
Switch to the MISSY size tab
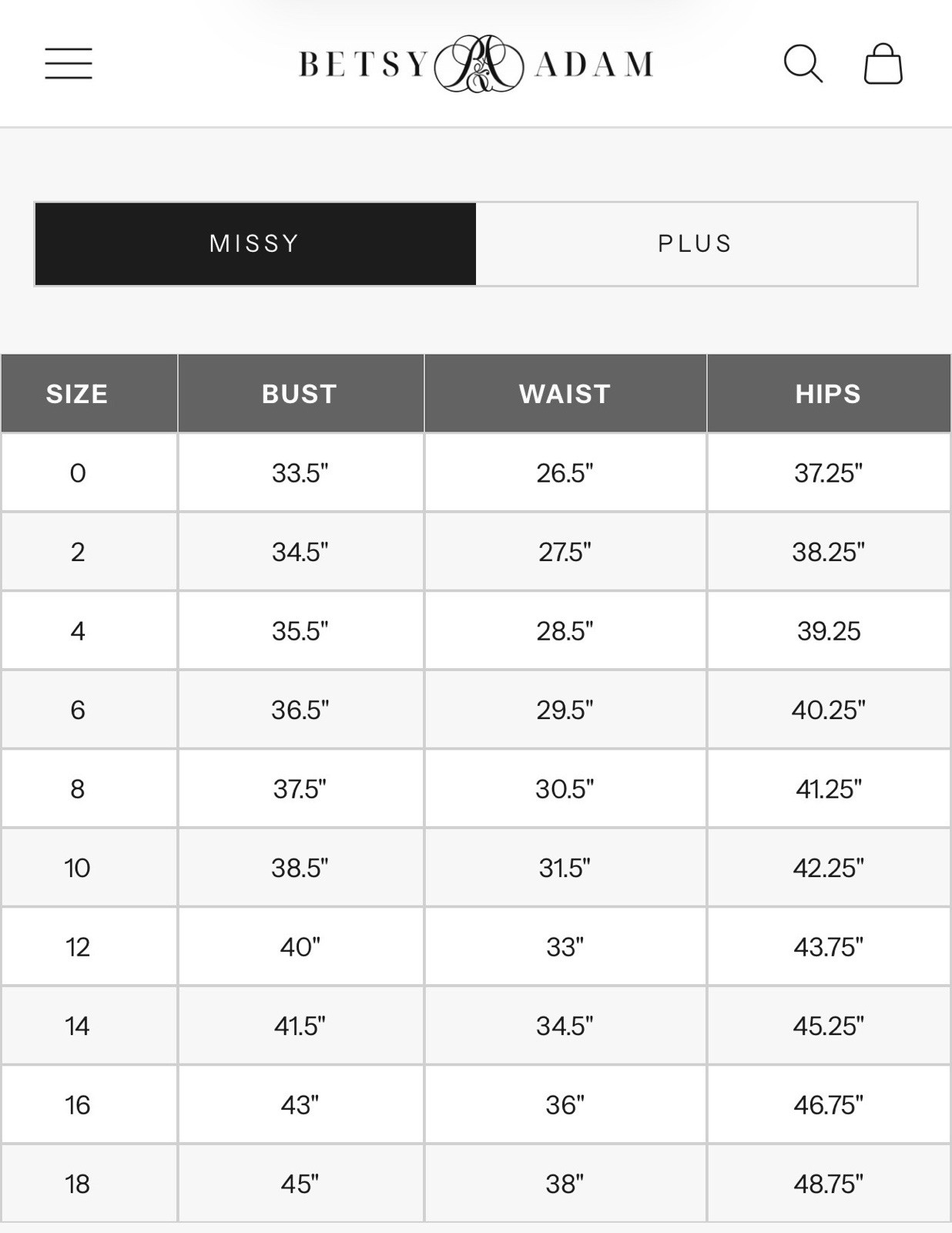click(x=255, y=244)
